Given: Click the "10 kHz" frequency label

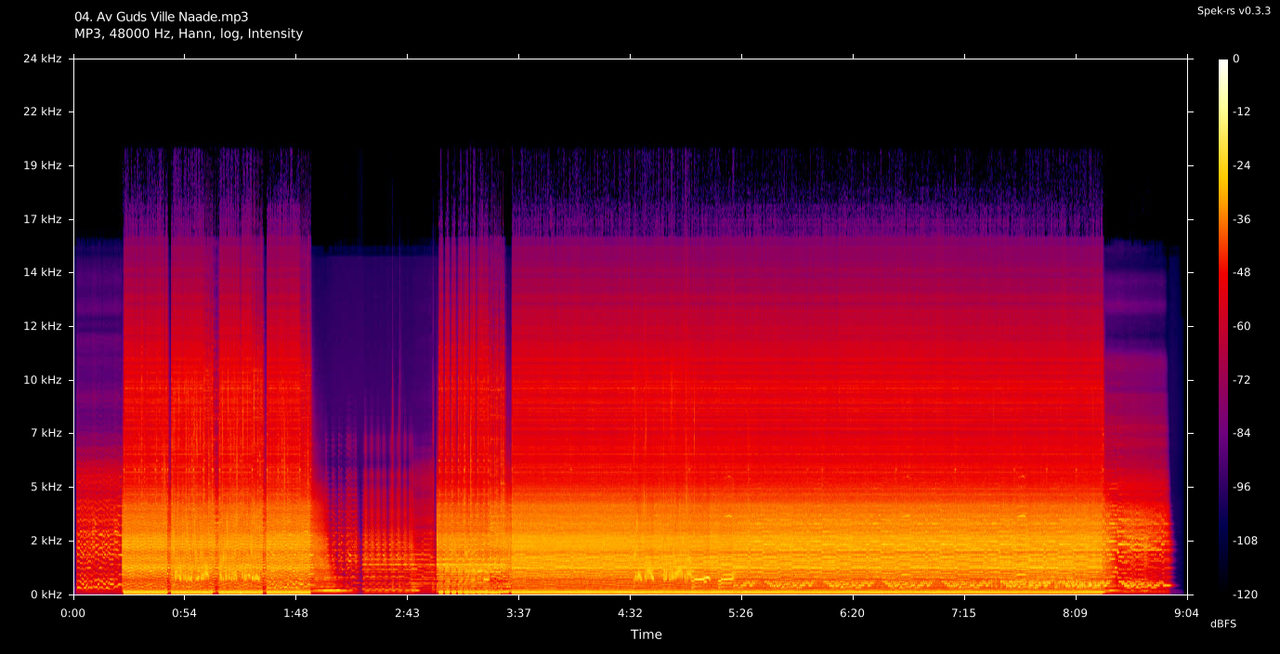Looking at the screenshot, I should [x=43, y=380].
